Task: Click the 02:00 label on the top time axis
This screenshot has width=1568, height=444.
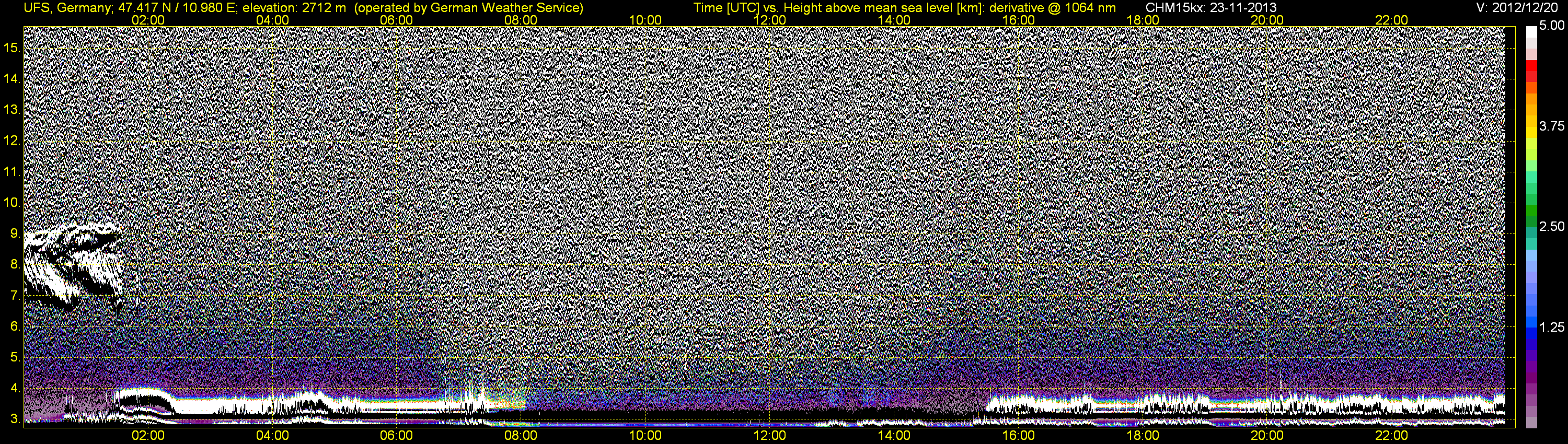Action: (x=148, y=20)
